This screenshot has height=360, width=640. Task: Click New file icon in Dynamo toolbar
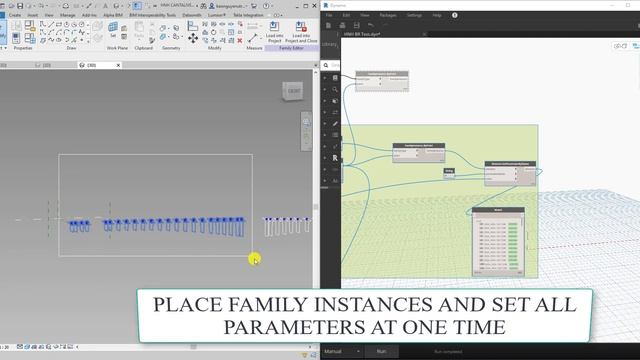(328, 25)
